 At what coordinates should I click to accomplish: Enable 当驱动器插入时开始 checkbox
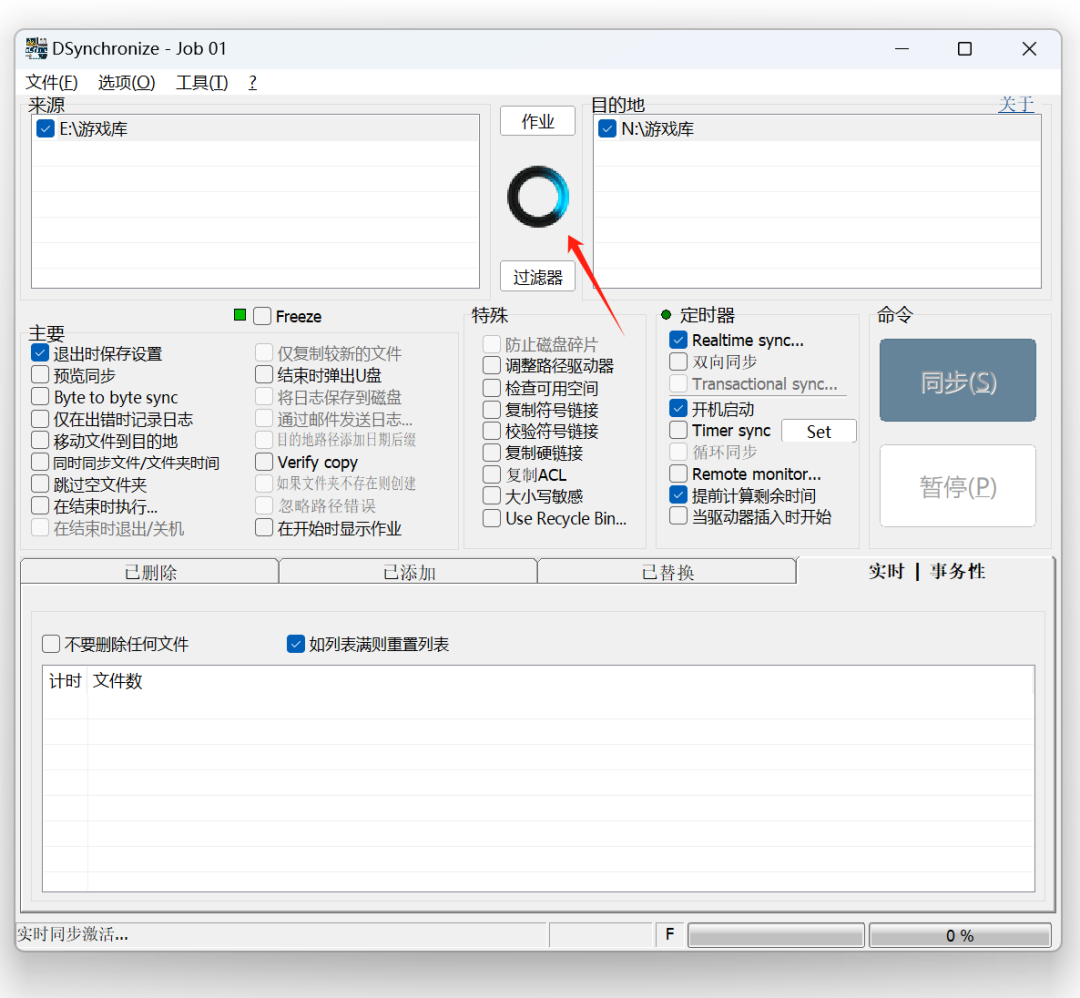point(678,517)
